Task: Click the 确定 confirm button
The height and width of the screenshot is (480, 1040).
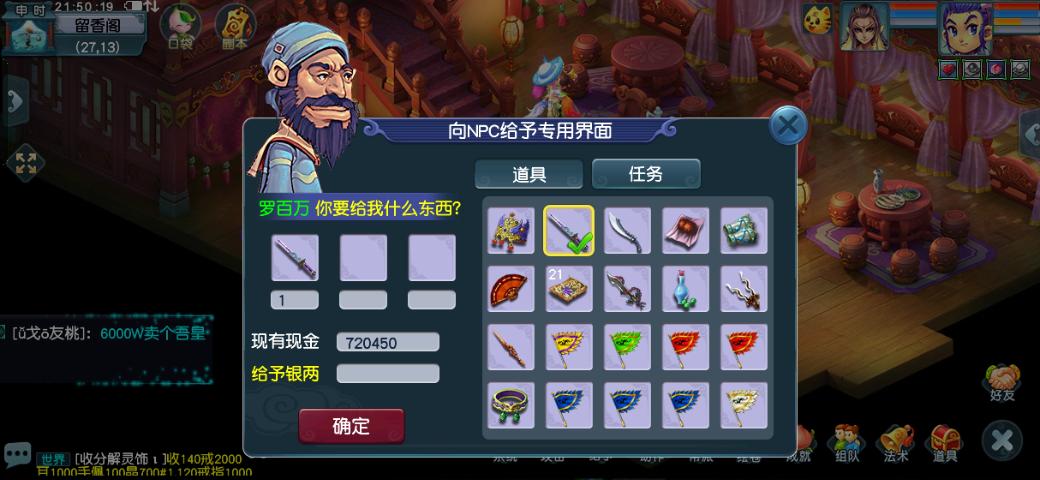Action: [x=351, y=426]
